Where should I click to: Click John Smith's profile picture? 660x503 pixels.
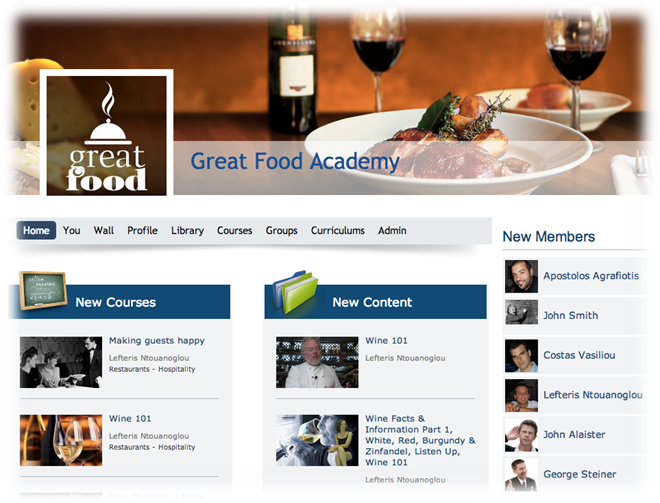pyautogui.click(x=521, y=312)
